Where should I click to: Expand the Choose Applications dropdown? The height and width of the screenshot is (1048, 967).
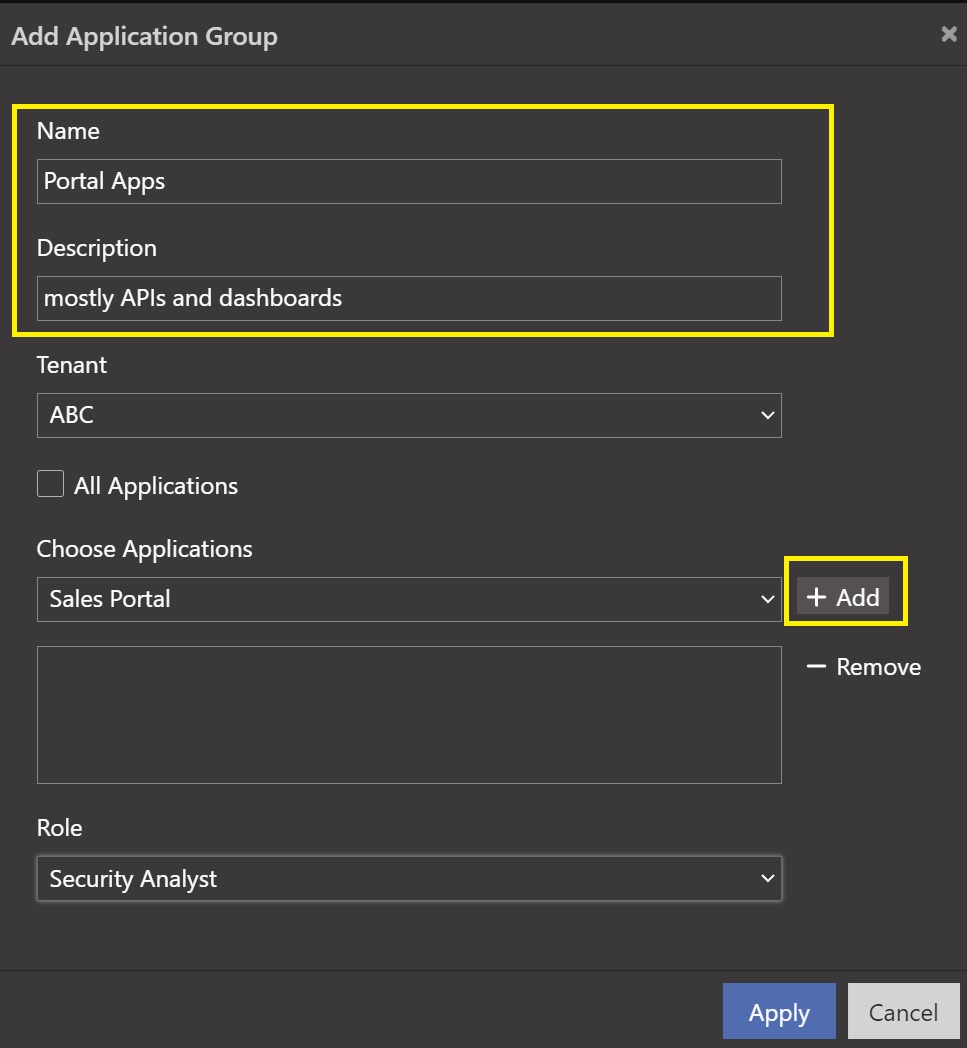pos(408,599)
